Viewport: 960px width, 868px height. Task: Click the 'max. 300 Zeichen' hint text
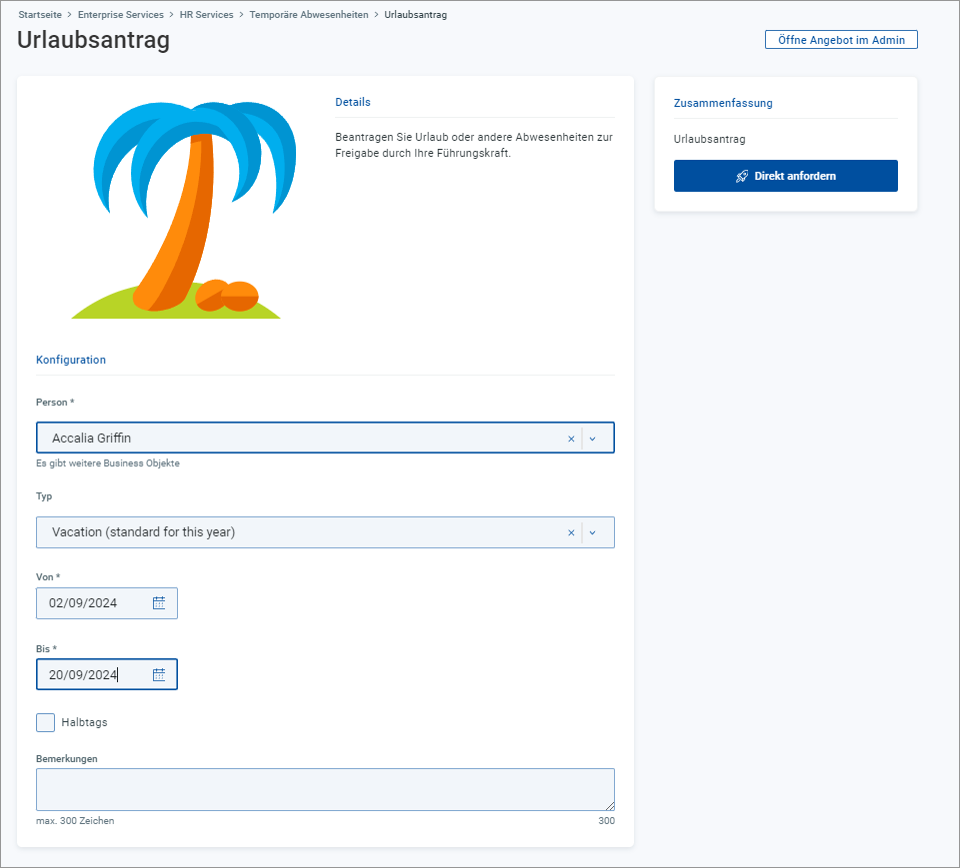coord(75,821)
